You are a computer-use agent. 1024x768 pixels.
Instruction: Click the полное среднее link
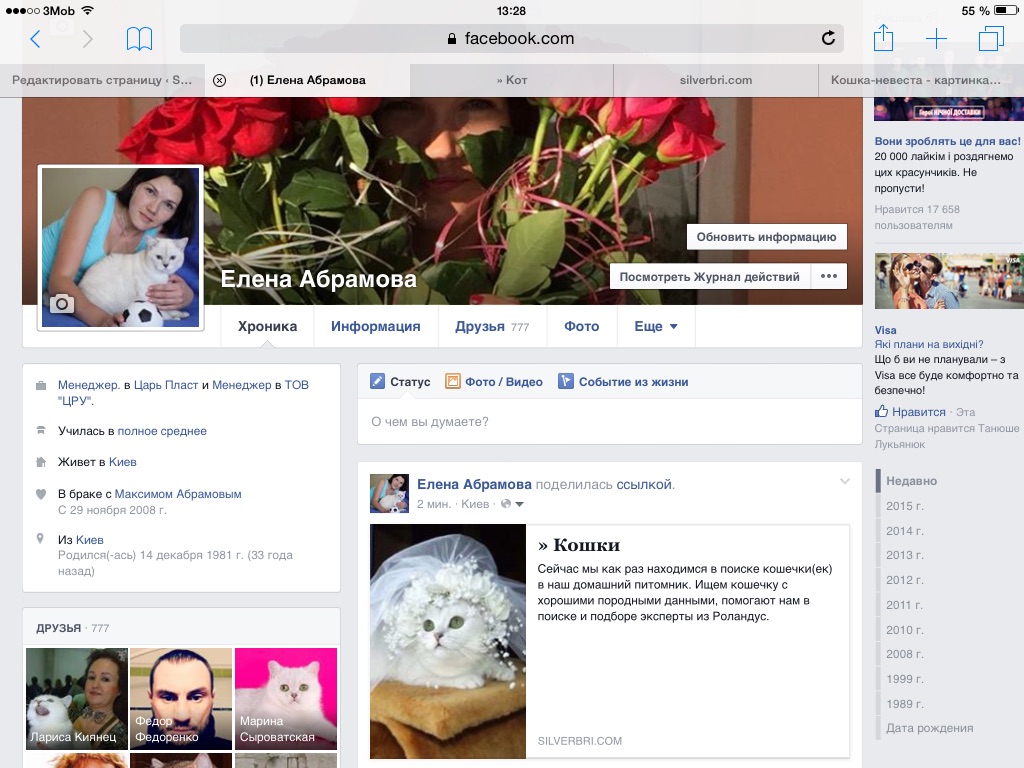(x=162, y=431)
